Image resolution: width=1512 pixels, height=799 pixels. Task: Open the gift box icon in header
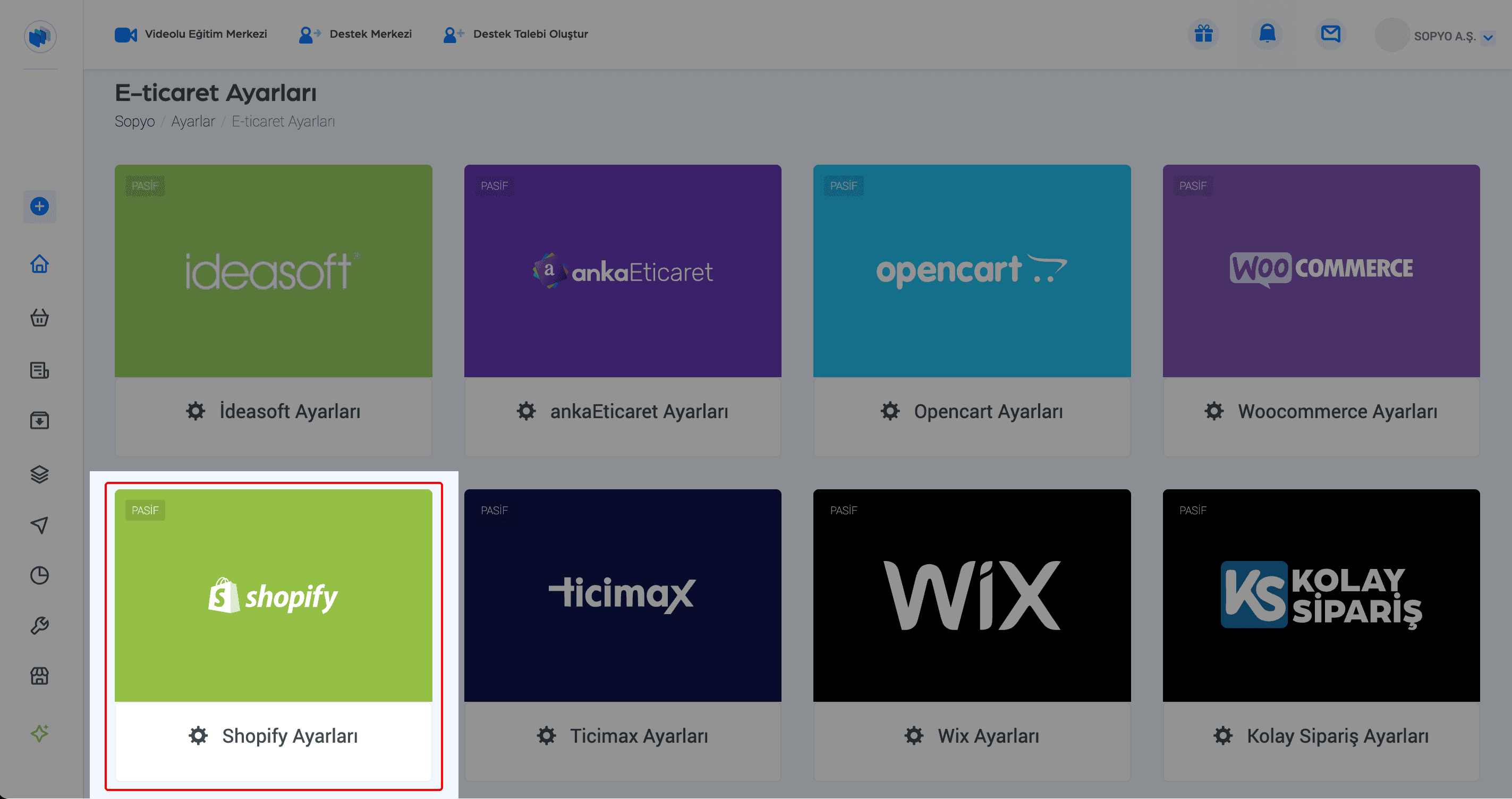(x=1203, y=34)
